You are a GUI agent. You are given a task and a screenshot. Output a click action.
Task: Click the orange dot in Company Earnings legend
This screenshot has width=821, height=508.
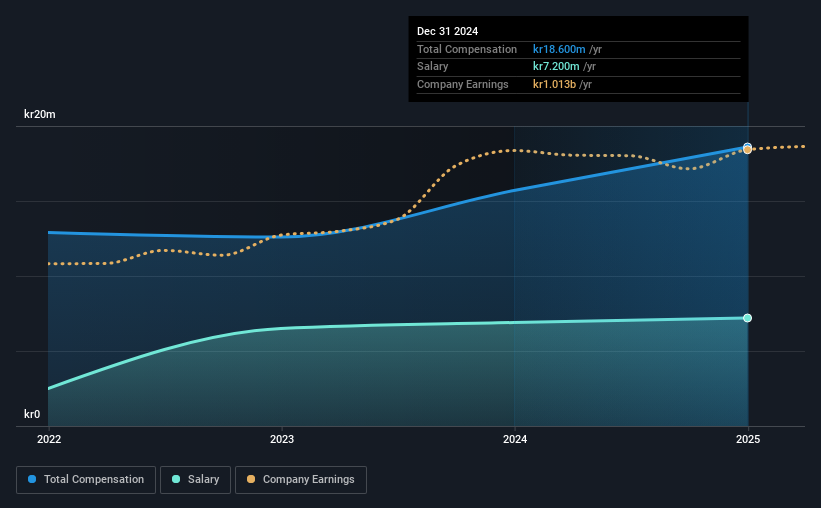coord(251,479)
